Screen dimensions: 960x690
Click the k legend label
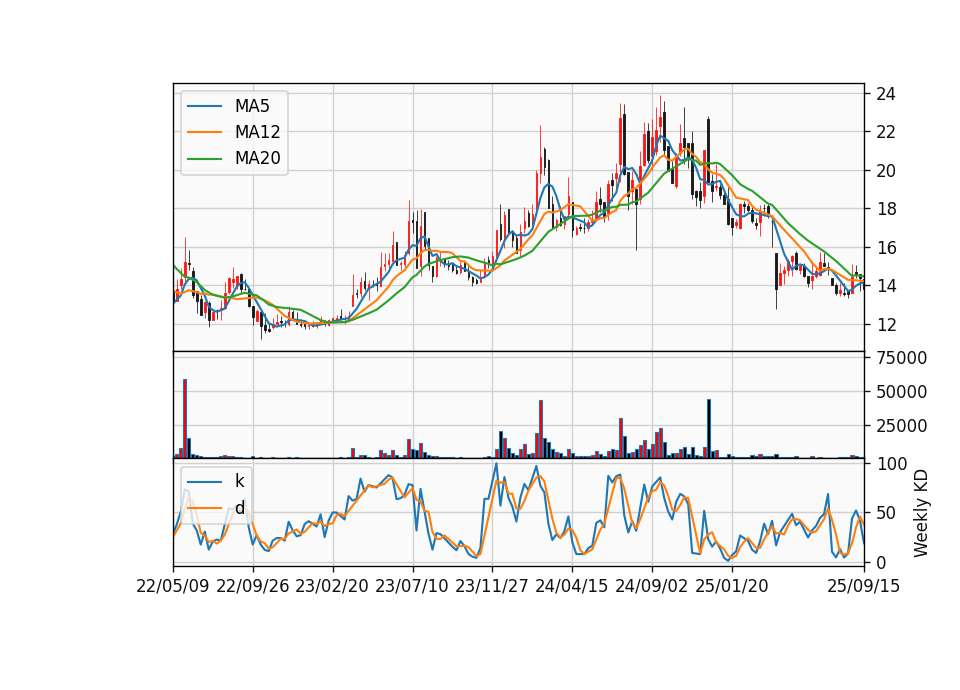(x=239, y=481)
